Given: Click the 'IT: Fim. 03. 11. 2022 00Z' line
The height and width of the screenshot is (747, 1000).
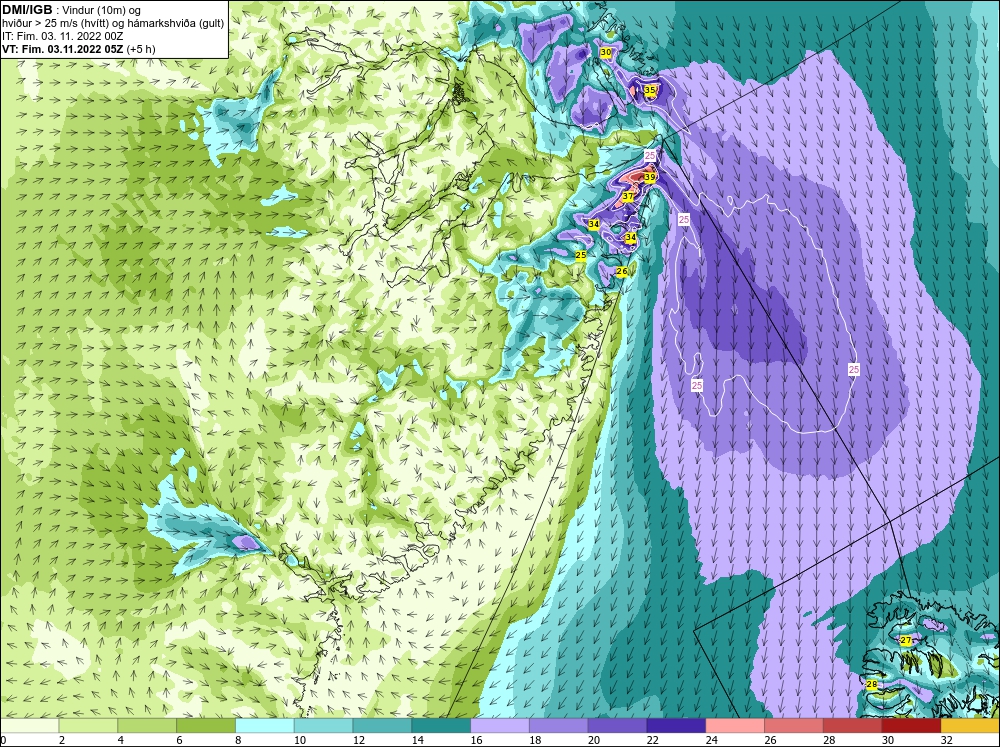Looking at the screenshot, I should click(x=62, y=36).
